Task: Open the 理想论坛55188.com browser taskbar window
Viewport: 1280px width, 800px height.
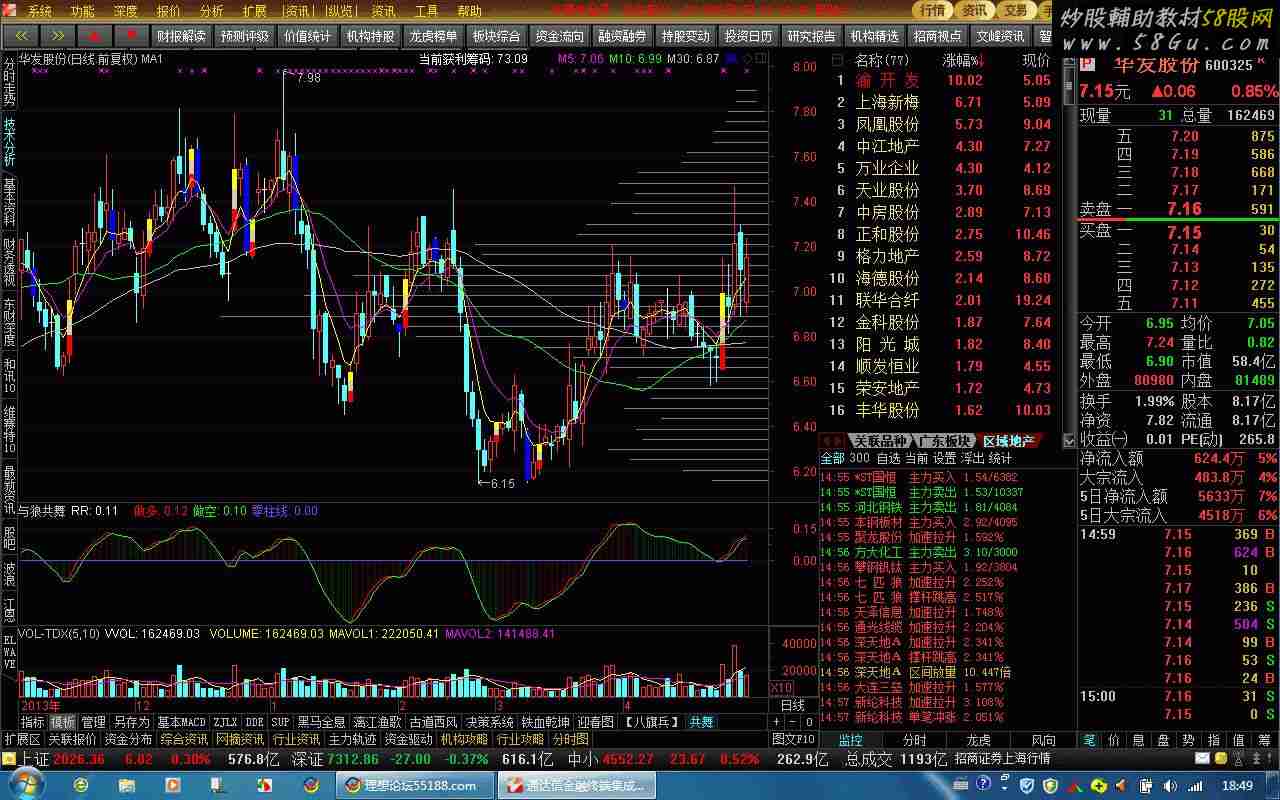Action: [414, 785]
